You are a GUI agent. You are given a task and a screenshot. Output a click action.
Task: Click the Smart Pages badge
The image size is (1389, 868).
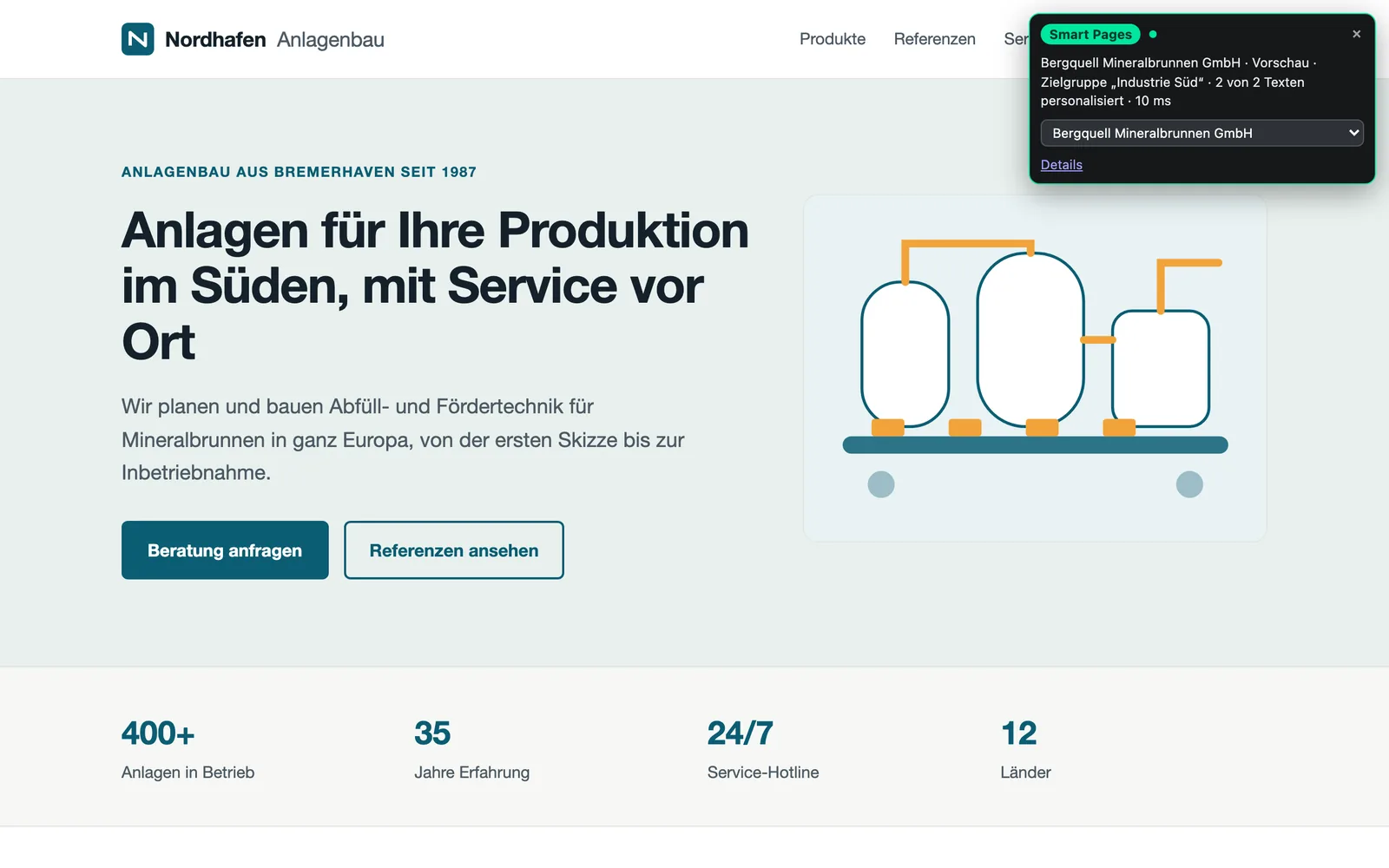point(1090,35)
